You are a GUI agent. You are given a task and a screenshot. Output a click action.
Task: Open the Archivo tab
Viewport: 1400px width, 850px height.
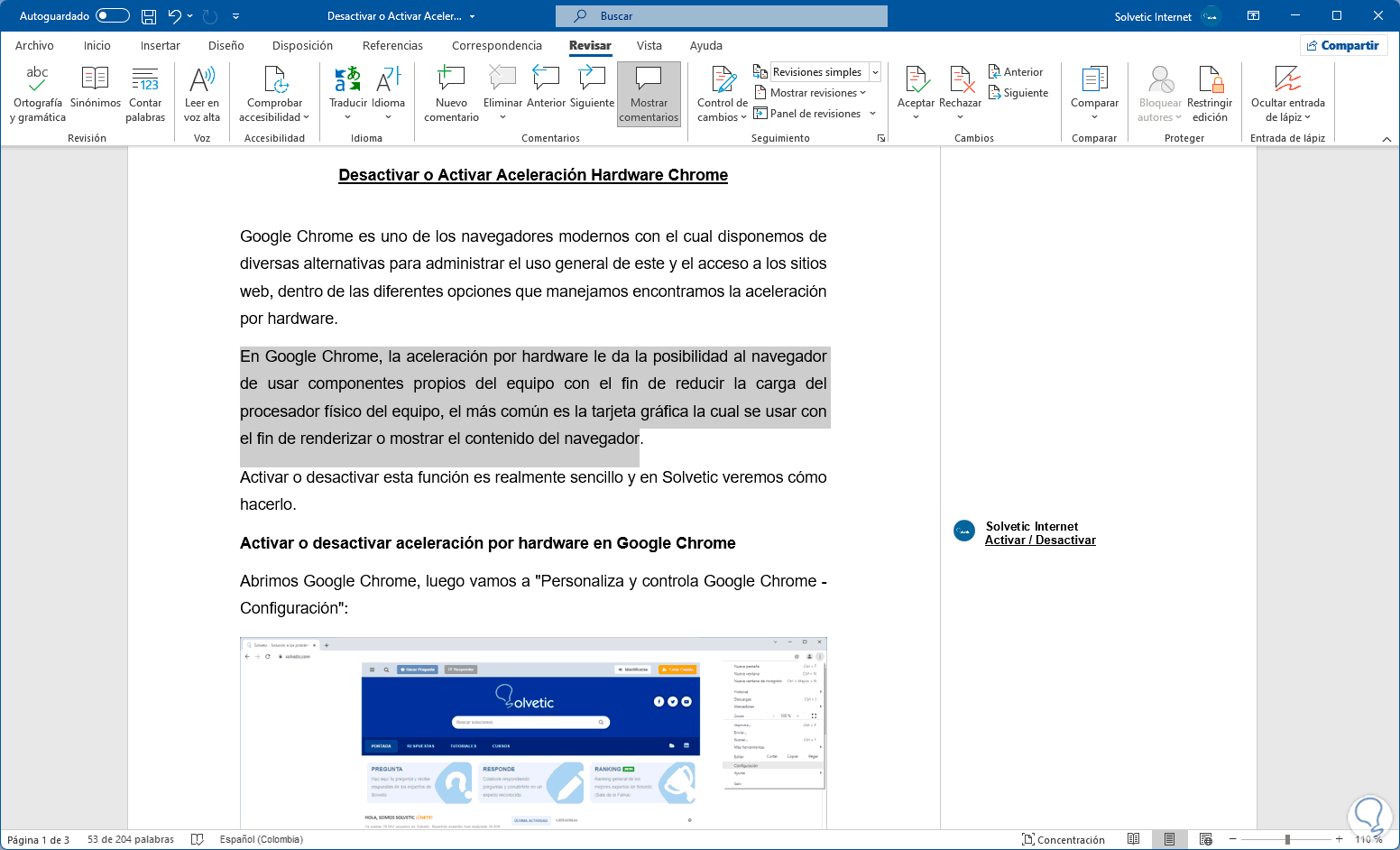(x=34, y=45)
